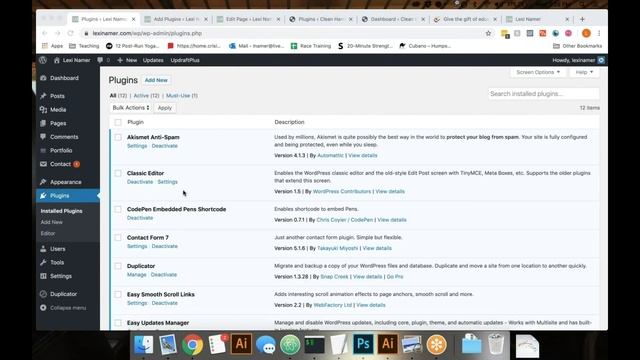Open Tools in the sidebar

[57, 262]
